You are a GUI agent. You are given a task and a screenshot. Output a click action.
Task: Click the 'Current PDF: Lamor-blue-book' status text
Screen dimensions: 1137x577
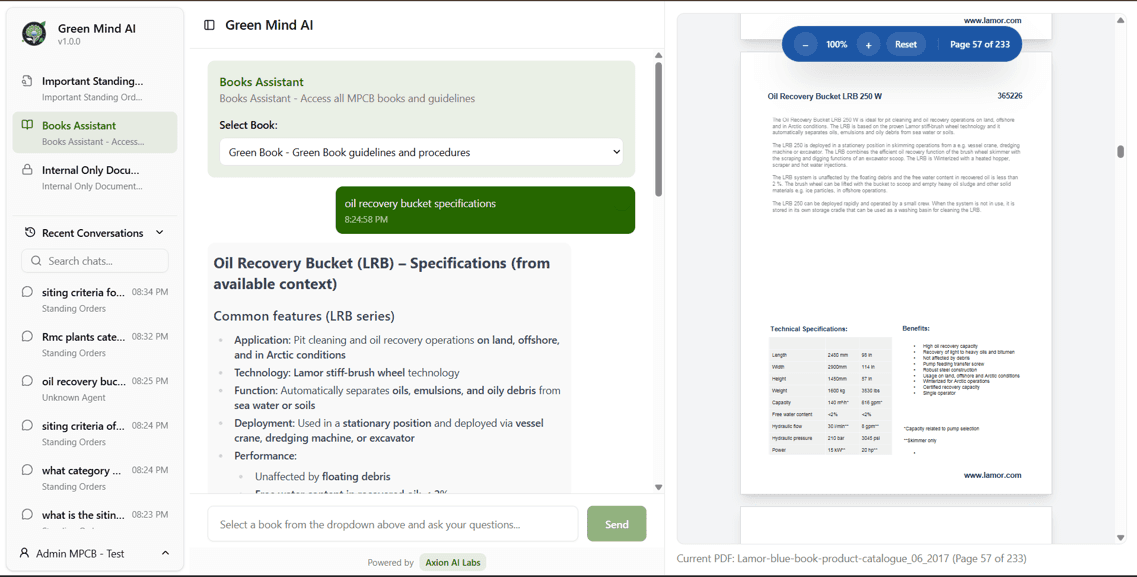tap(851, 558)
